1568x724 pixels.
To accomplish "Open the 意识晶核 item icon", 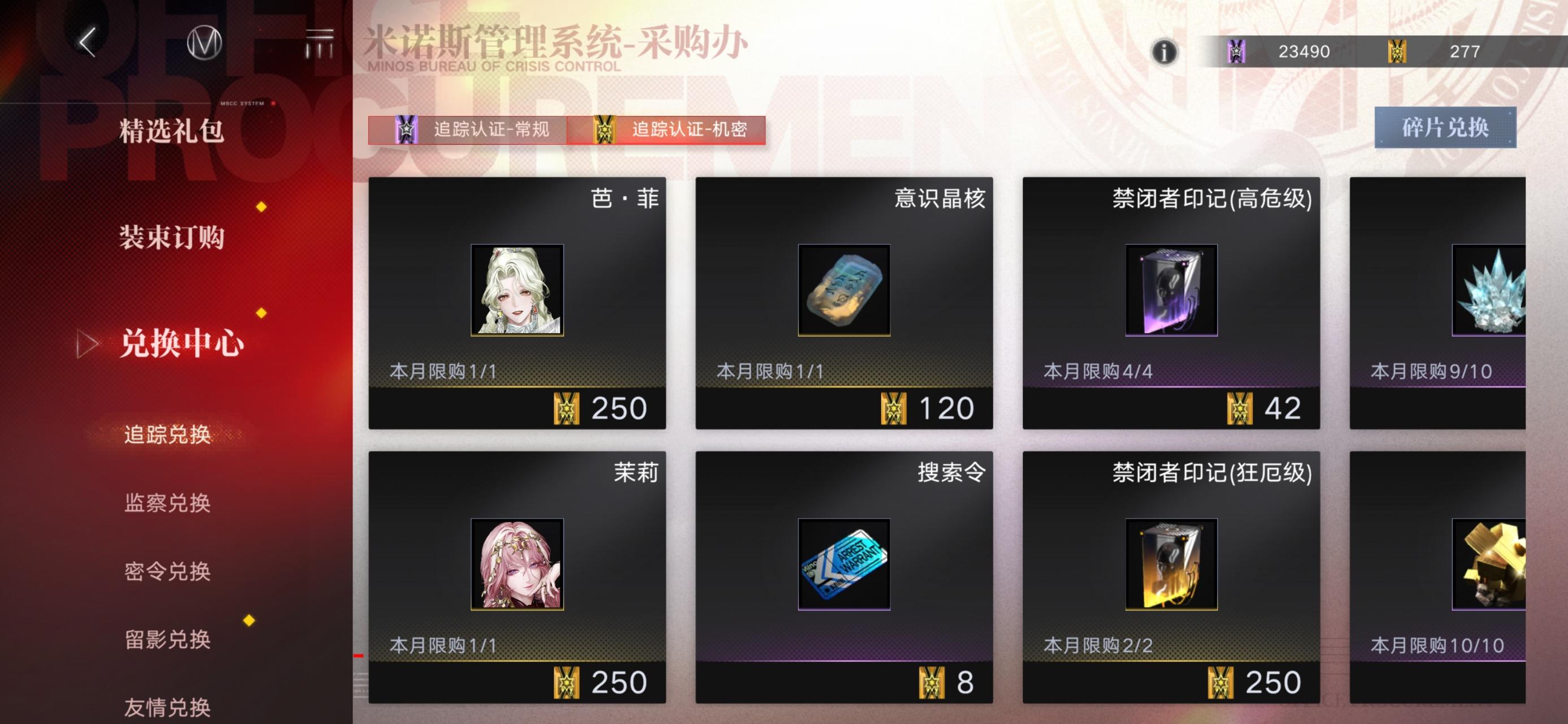I will [x=843, y=290].
